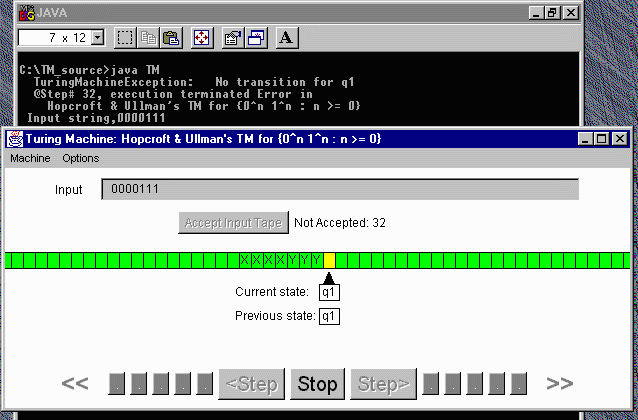Click the Input text field containing 0000111
Image resolution: width=638 pixels, height=420 pixels.
pyautogui.click(x=340, y=189)
